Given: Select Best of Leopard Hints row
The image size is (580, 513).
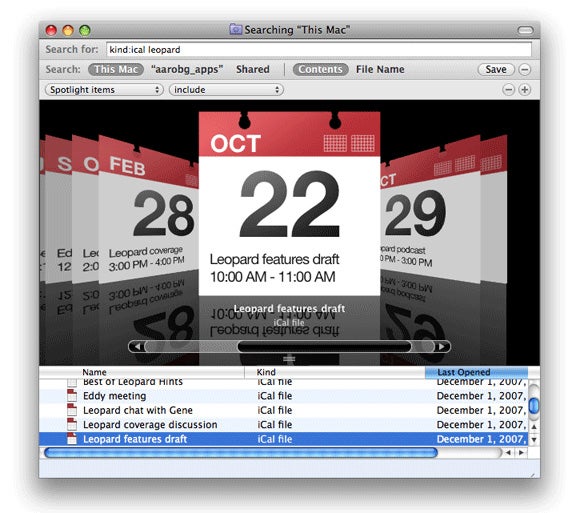Looking at the screenshot, I should tap(284, 383).
